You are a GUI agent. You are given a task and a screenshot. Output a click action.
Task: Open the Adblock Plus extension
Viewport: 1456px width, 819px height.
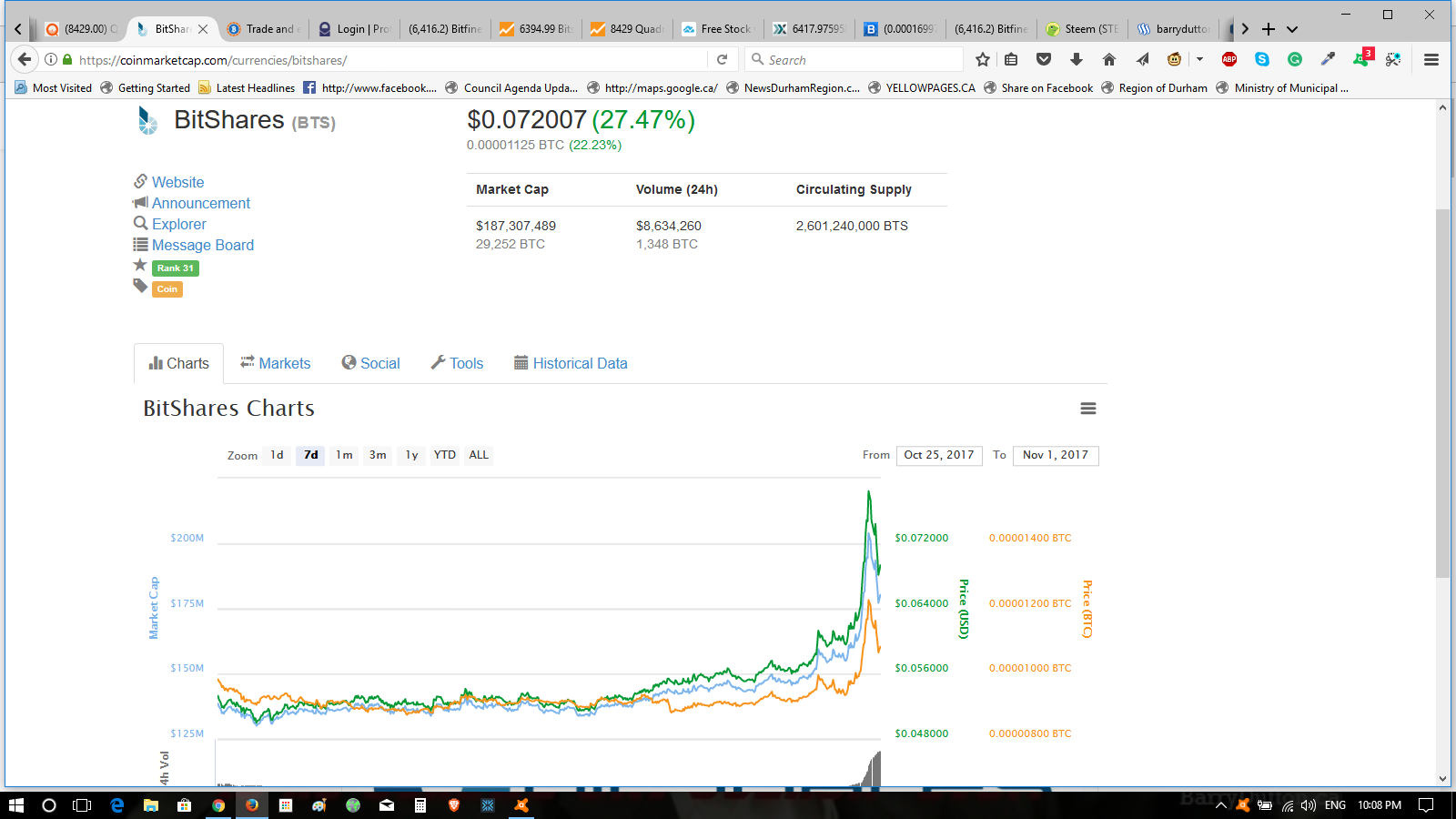[x=1229, y=60]
